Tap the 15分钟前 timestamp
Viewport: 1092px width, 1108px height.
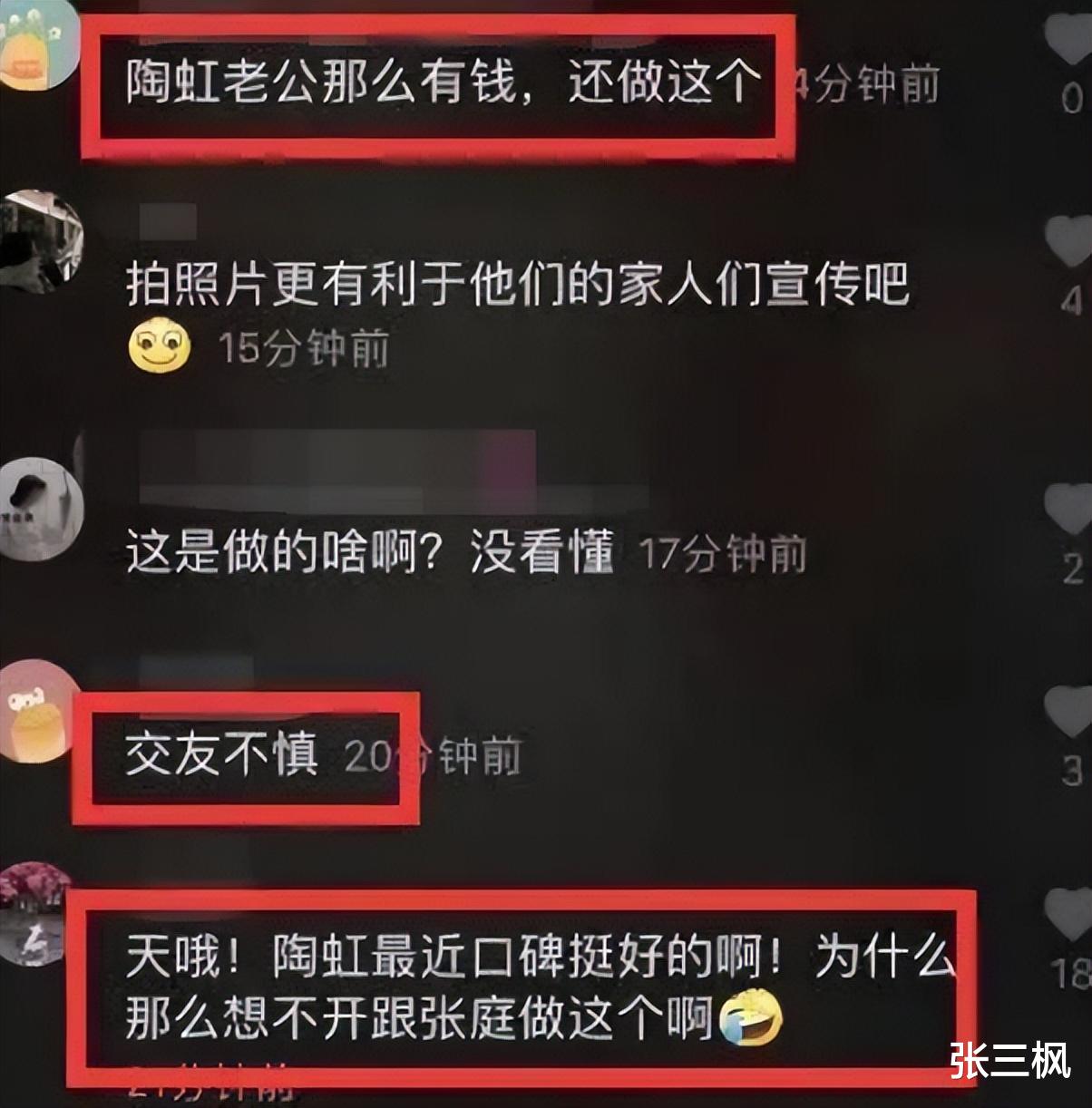coord(306,348)
